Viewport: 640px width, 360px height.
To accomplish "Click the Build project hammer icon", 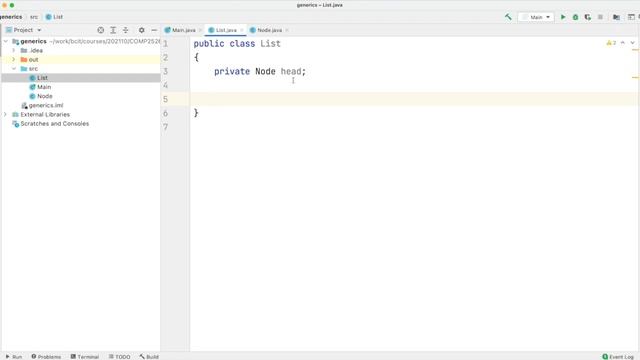I will click(508, 17).
